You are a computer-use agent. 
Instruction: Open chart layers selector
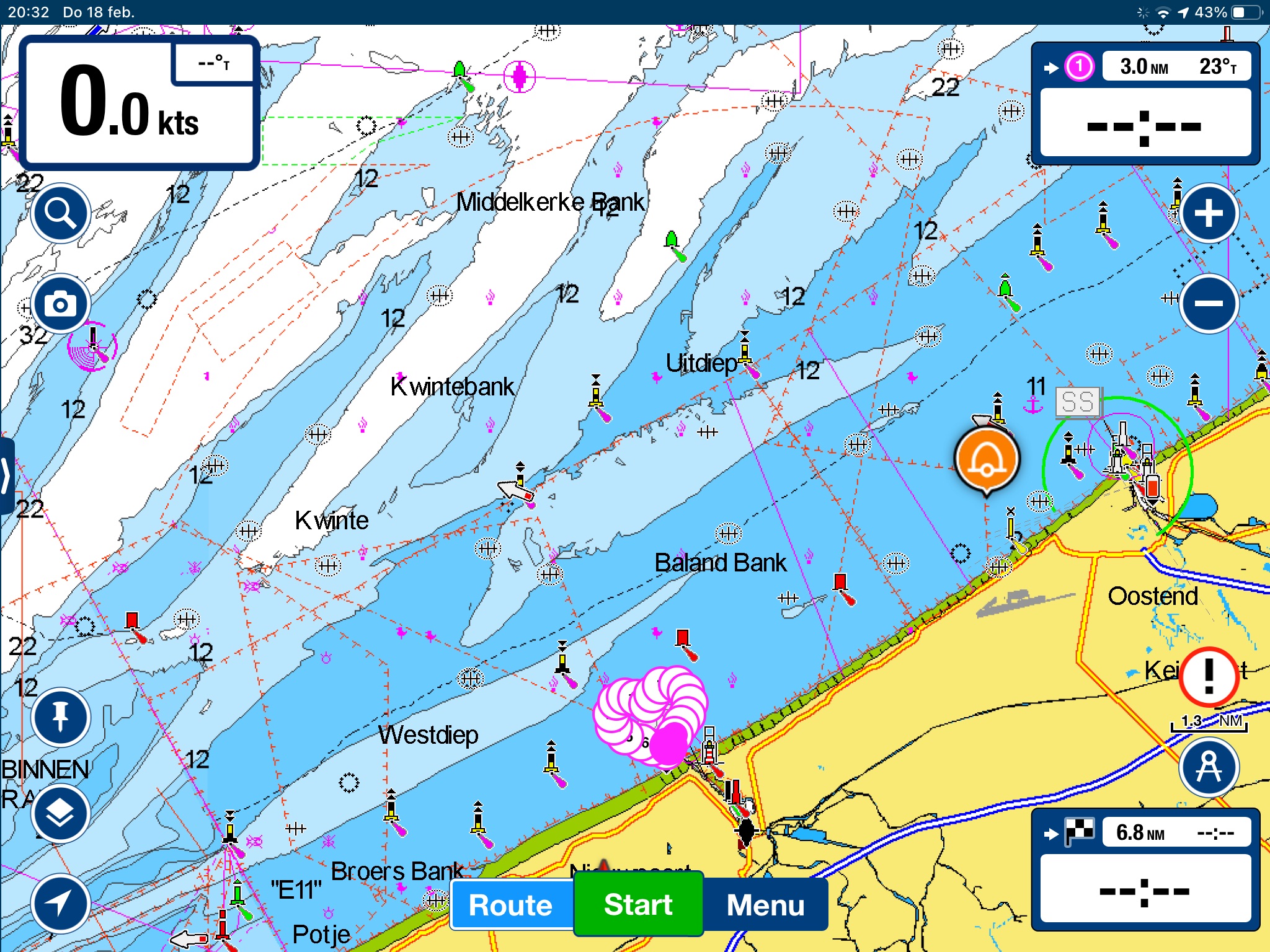point(61,813)
